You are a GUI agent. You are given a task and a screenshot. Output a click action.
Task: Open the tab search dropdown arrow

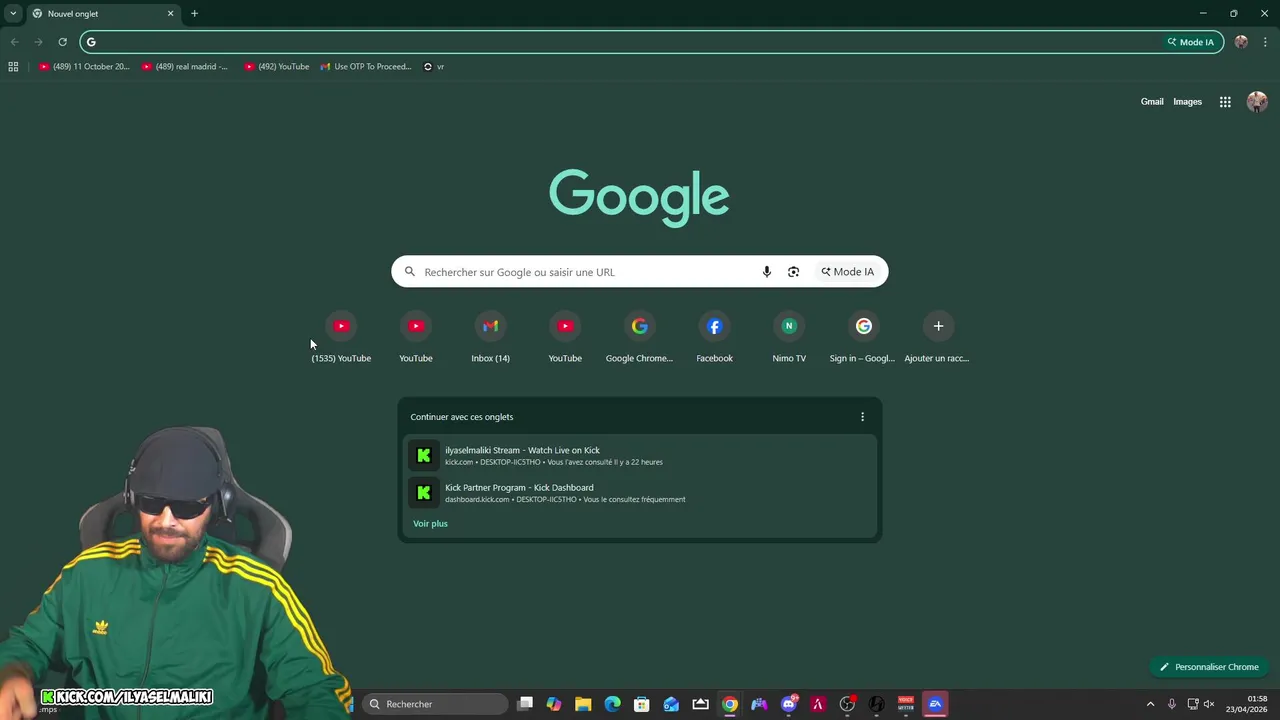coord(13,13)
